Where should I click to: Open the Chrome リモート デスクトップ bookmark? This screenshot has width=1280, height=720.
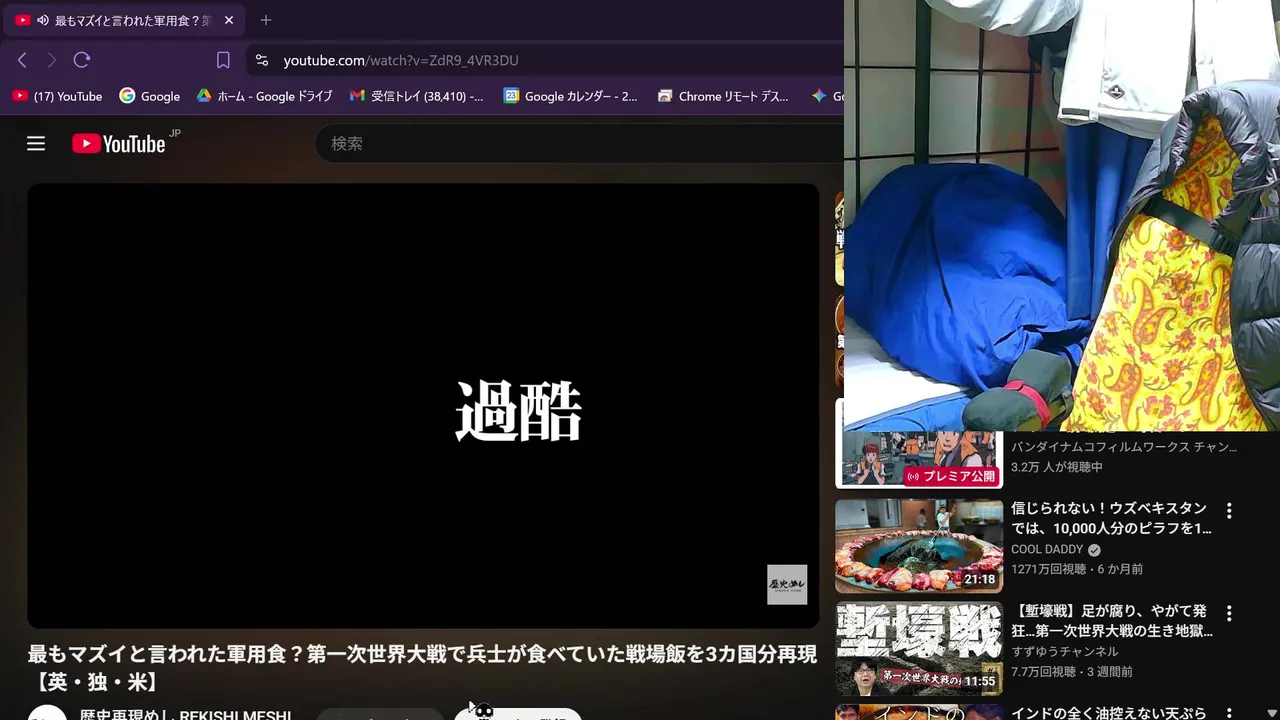click(x=724, y=96)
